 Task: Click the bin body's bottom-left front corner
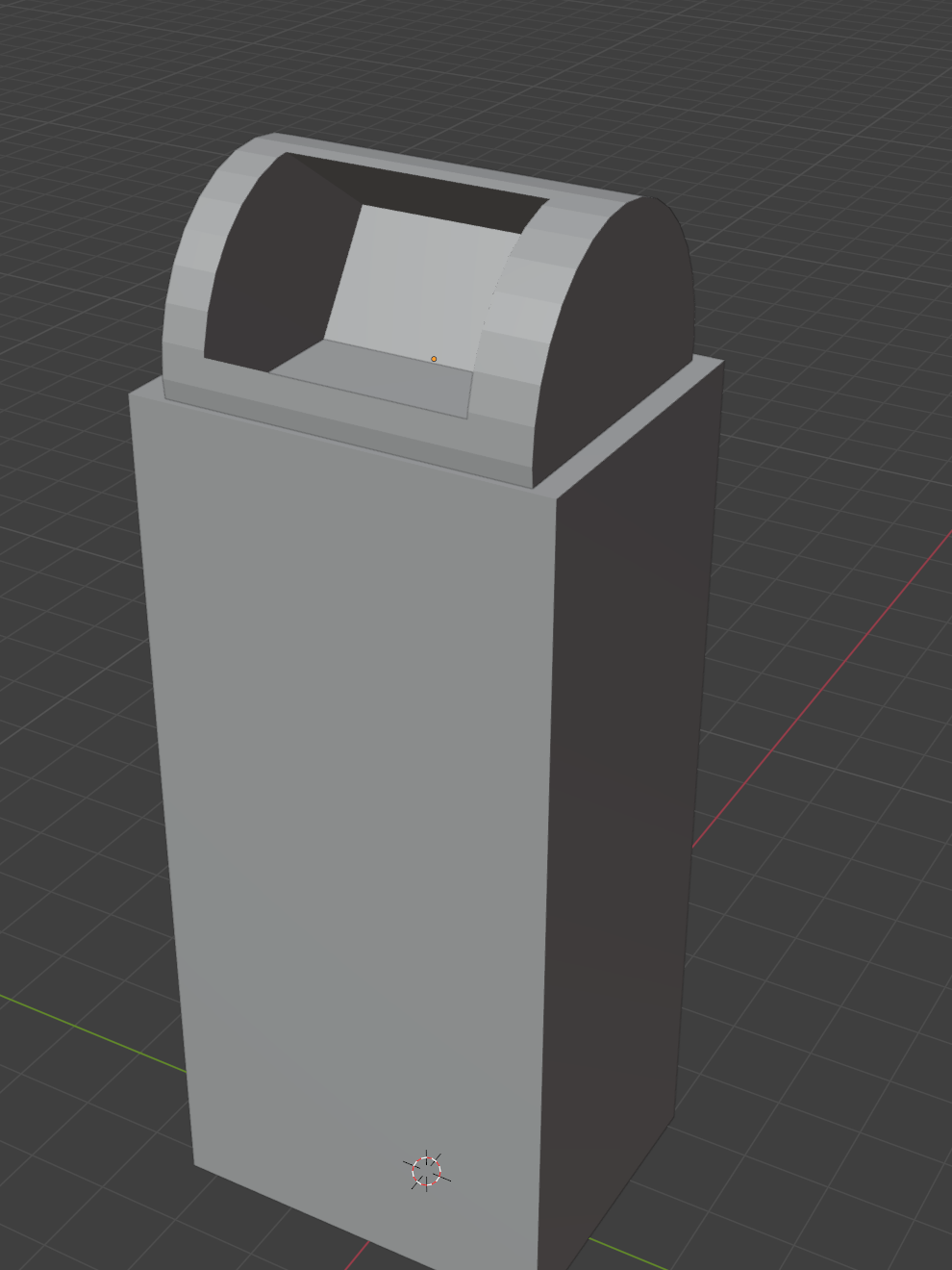click(195, 1164)
